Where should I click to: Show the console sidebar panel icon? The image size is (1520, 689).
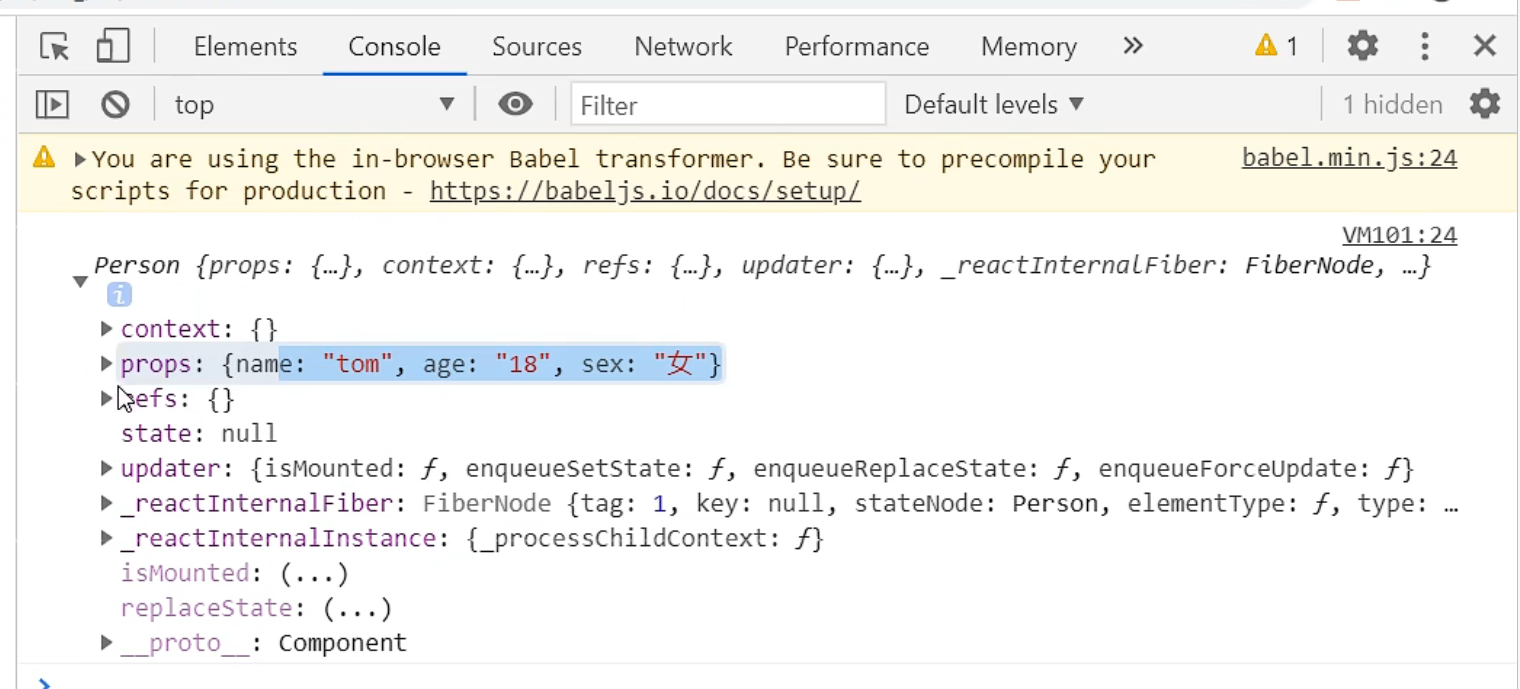(52, 104)
